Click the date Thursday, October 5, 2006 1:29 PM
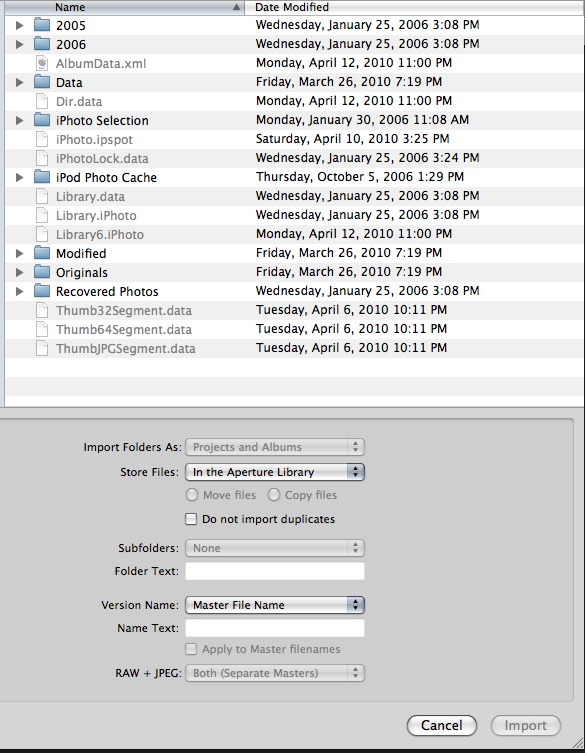This screenshot has width=585, height=753. coord(360,177)
